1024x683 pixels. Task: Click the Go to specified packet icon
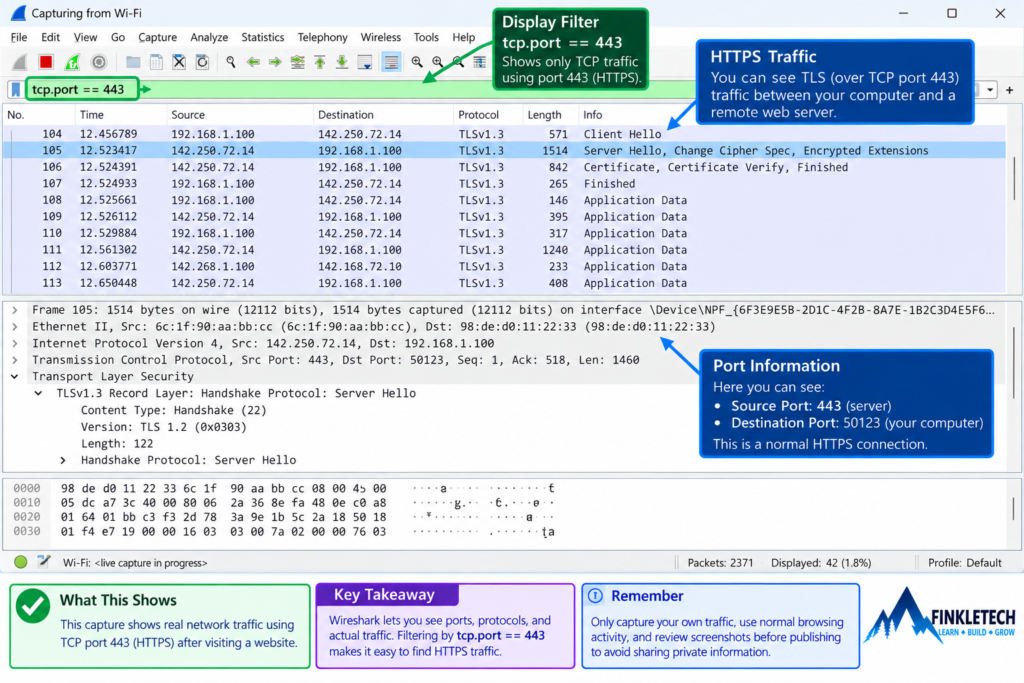pyautogui.click(x=297, y=62)
